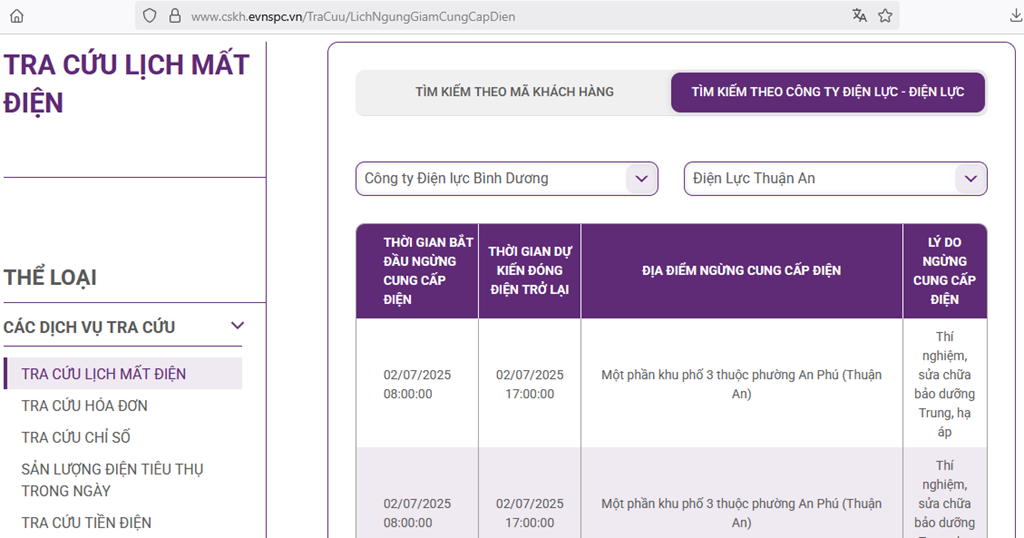Switch to TÌM KIẾM THEO MÃ KHÁCH HÀNG tab
Viewport: 1024px width, 538px height.
pyautogui.click(x=514, y=92)
